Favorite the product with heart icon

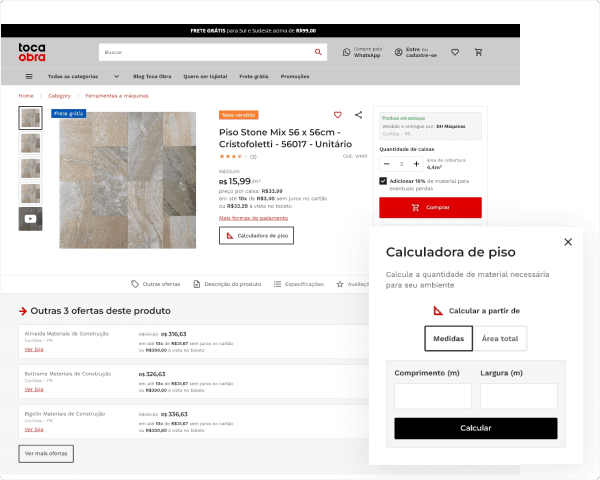tap(338, 115)
